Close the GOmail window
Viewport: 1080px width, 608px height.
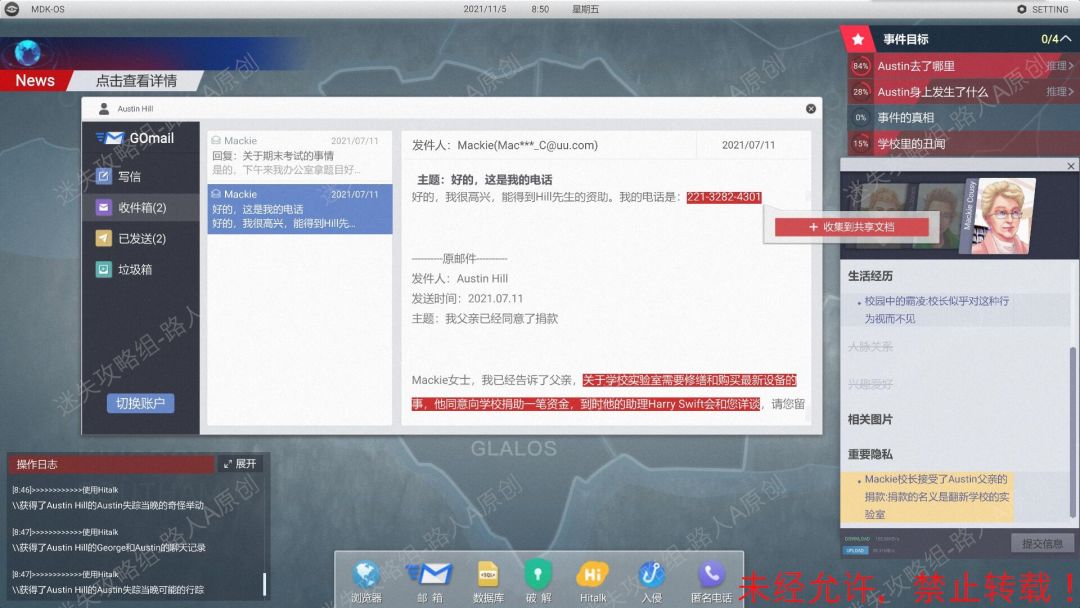point(811,109)
